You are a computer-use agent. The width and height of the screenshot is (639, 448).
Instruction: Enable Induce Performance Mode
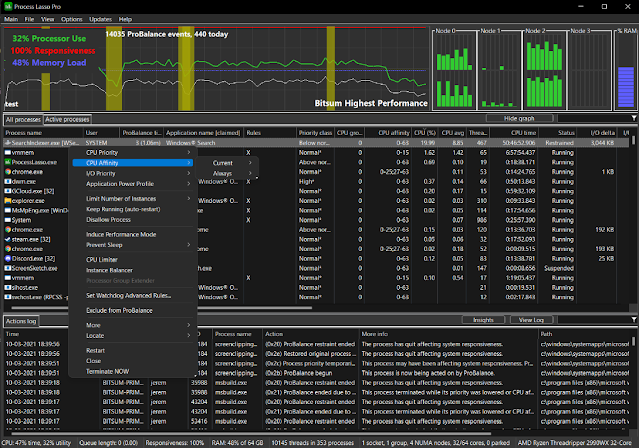point(121,234)
